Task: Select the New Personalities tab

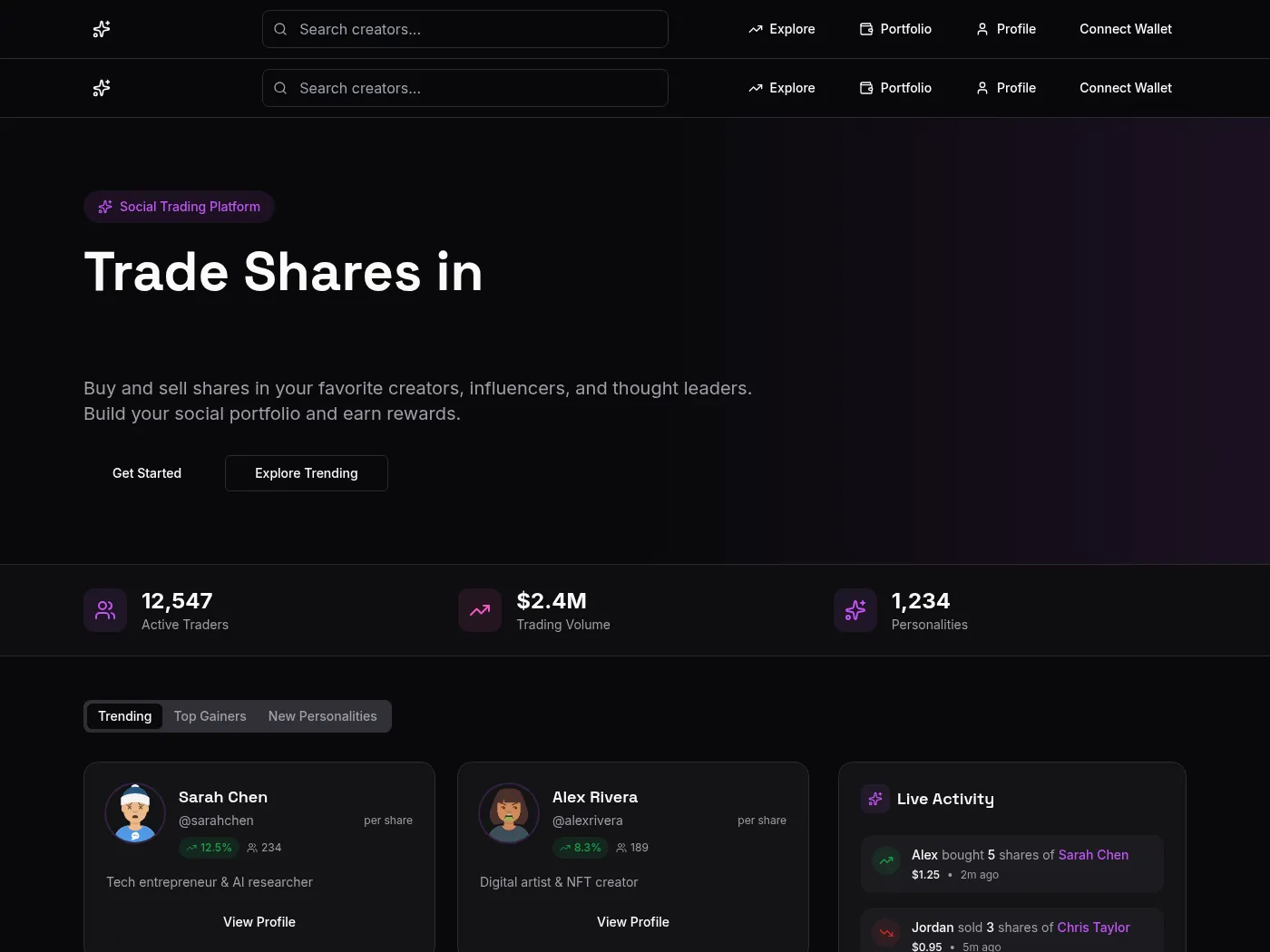Action: (x=323, y=716)
